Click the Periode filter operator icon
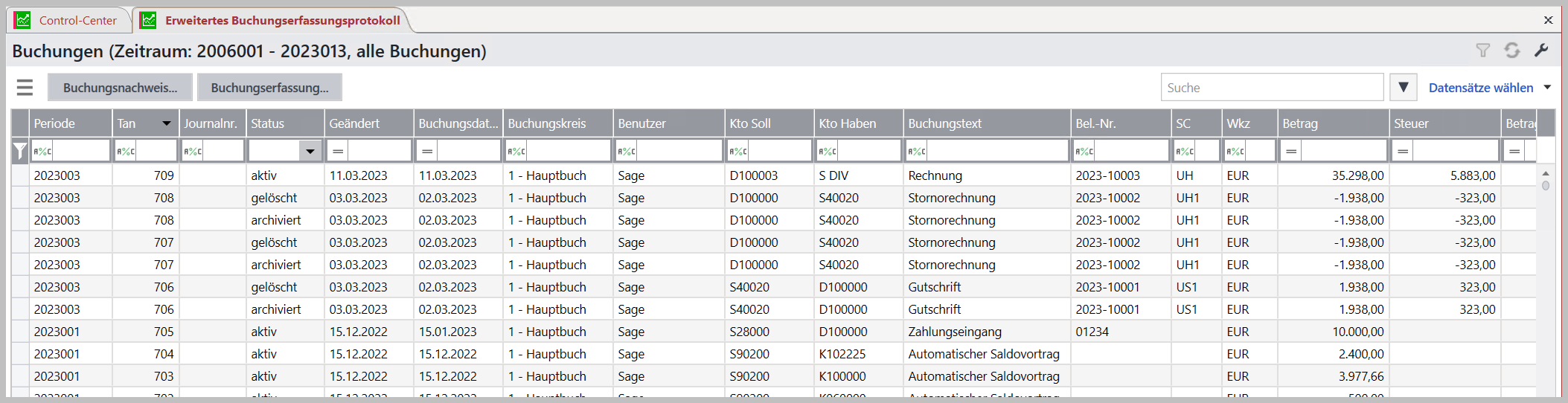This screenshot has width=1568, height=403. [42, 152]
